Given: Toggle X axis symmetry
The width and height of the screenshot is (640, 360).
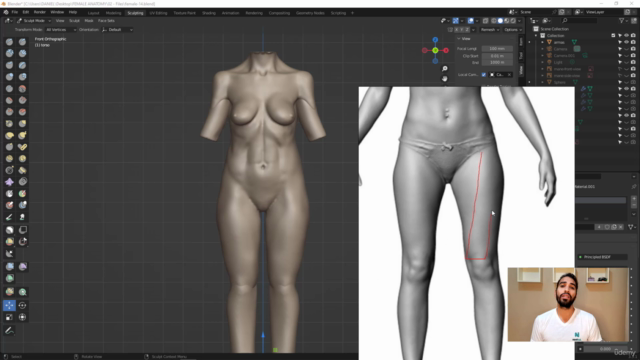Looking at the screenshot, I should pyautogui.click(x=457, y=30).
